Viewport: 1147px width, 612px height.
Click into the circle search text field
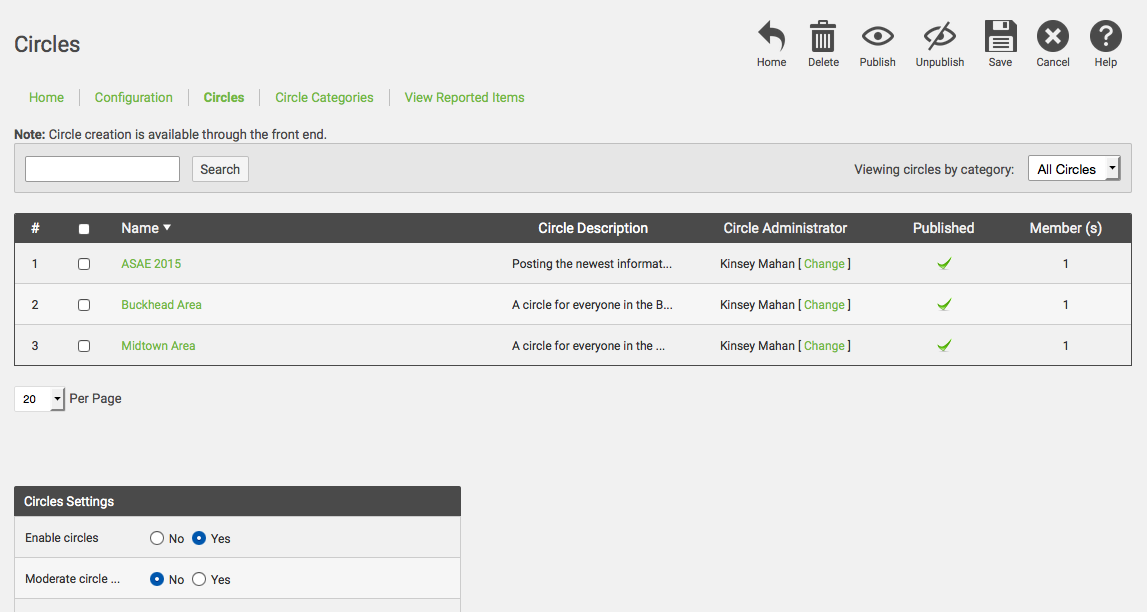point(102,169)
